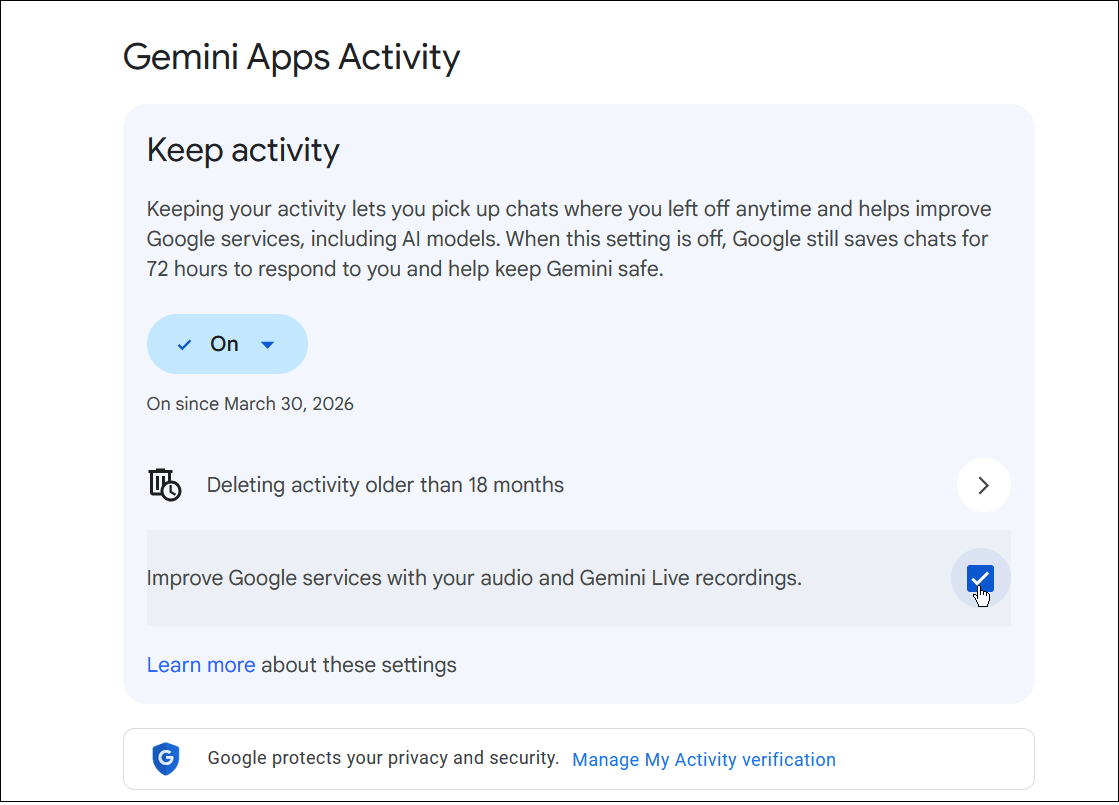Uncheck the audio and Gemini Live recordings checkbox

(980, 578)
